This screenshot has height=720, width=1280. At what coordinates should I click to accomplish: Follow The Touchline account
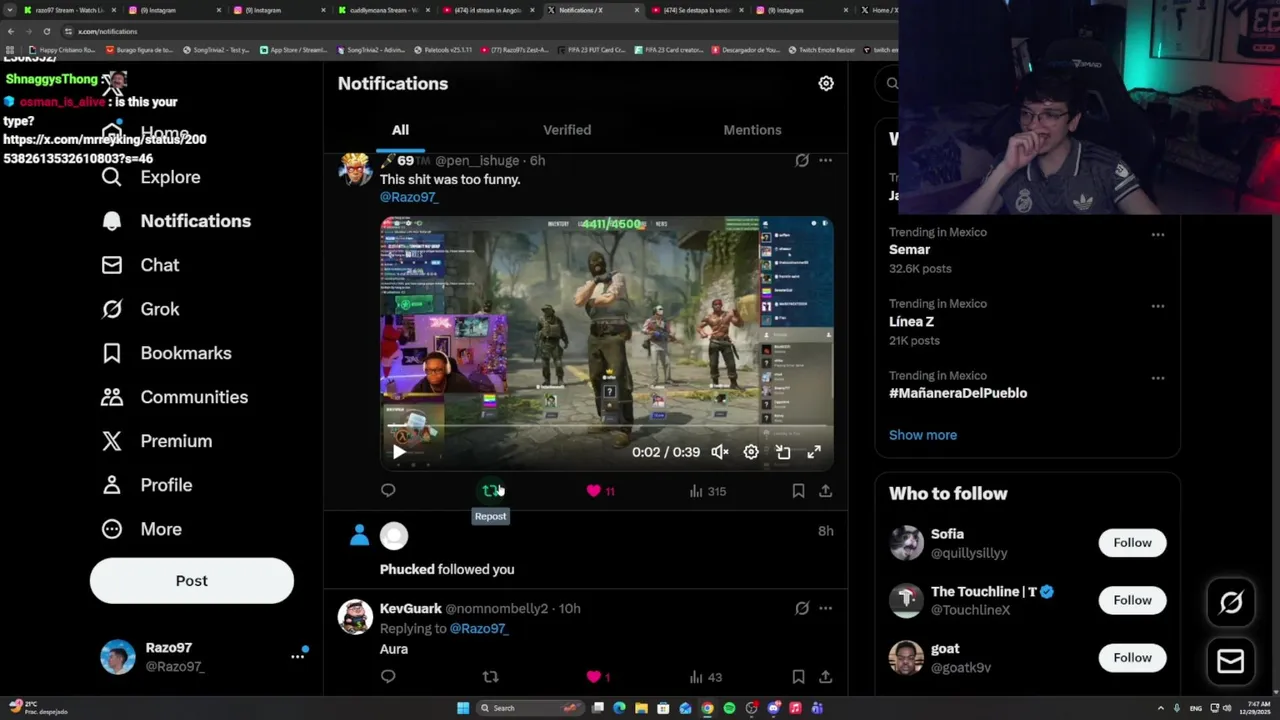pos(1132,600)
